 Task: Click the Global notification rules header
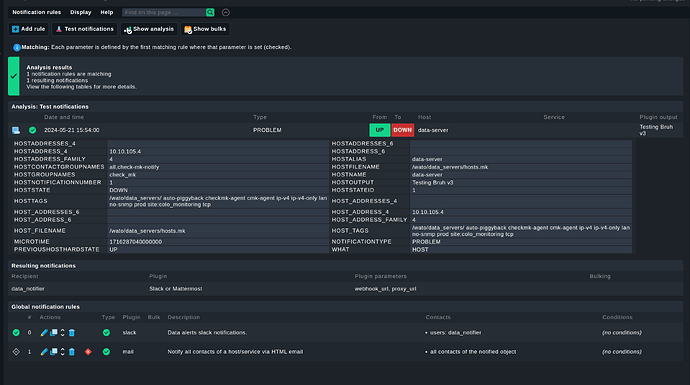(x=45, y=307)
